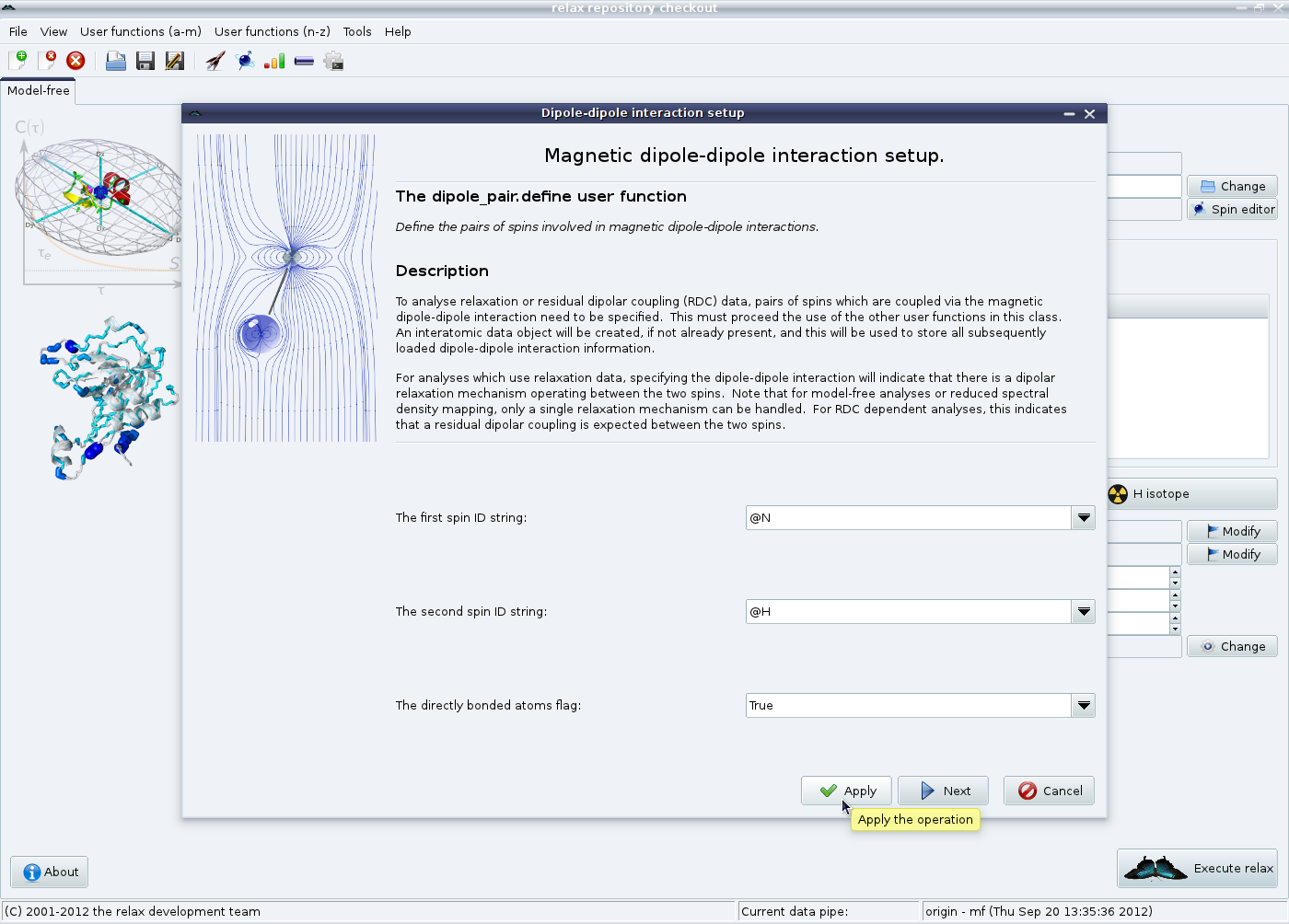
Task: Launch the relax prompt gear-terminal icon
Action: point(333,62)
